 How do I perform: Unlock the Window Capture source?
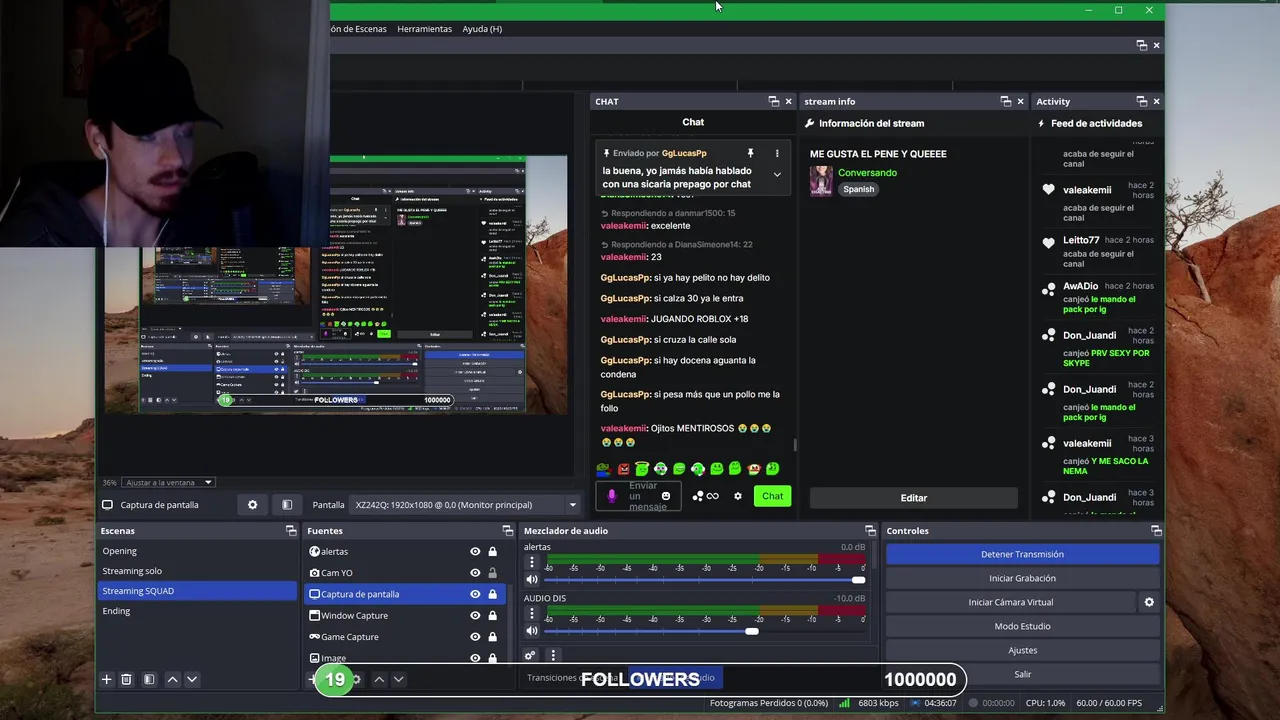[x=492, y=616]
